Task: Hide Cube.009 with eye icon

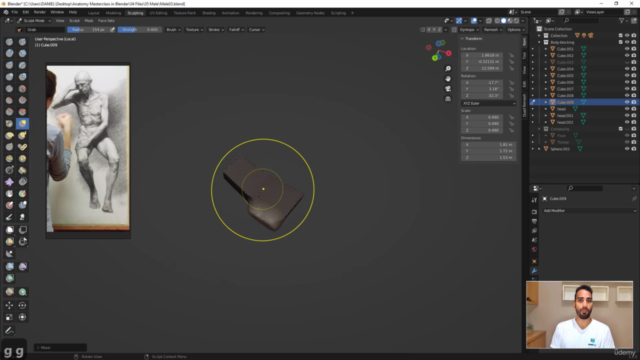Action: tap(627, 102)
